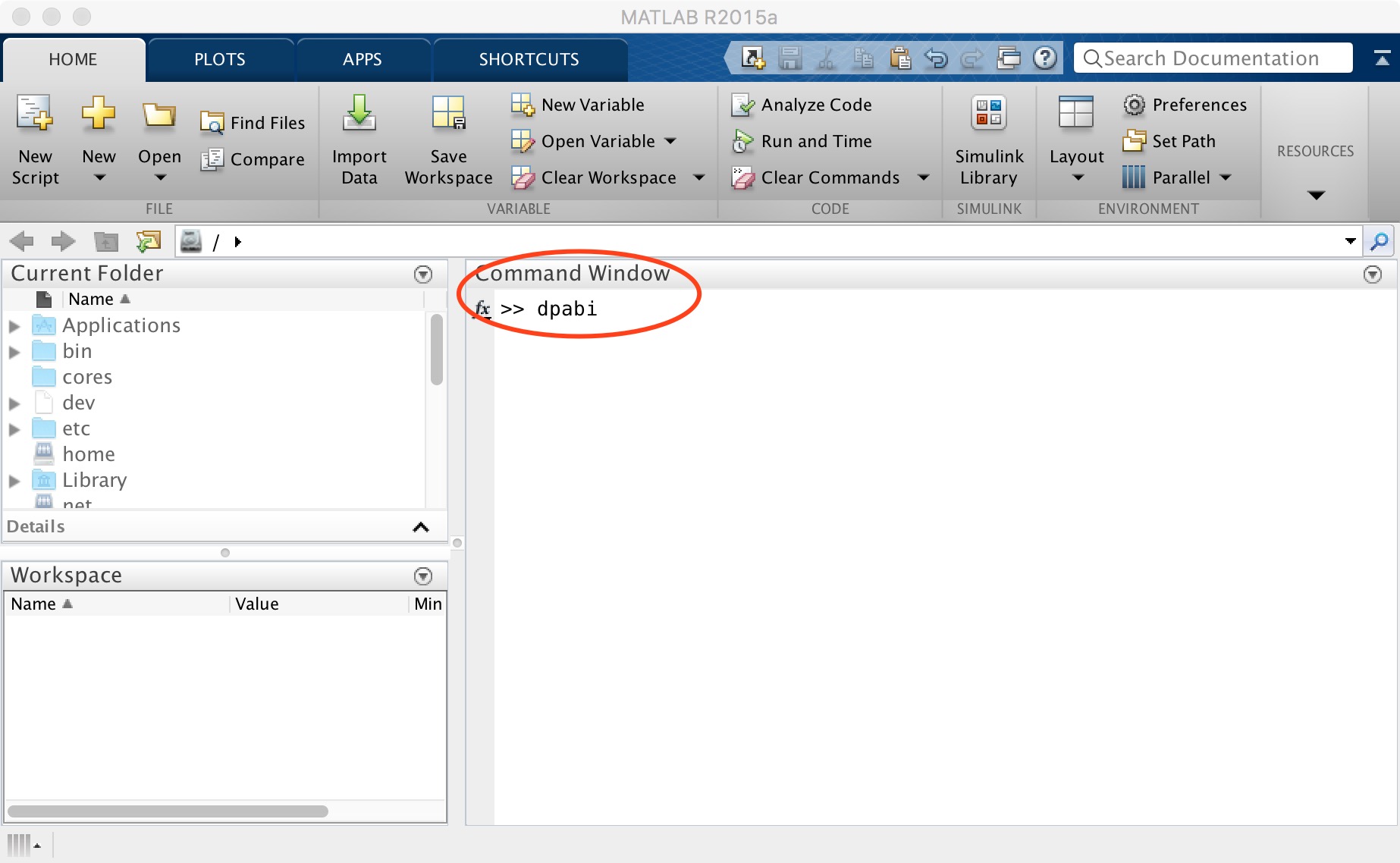Click Browse for folder icon

[149, 242]
